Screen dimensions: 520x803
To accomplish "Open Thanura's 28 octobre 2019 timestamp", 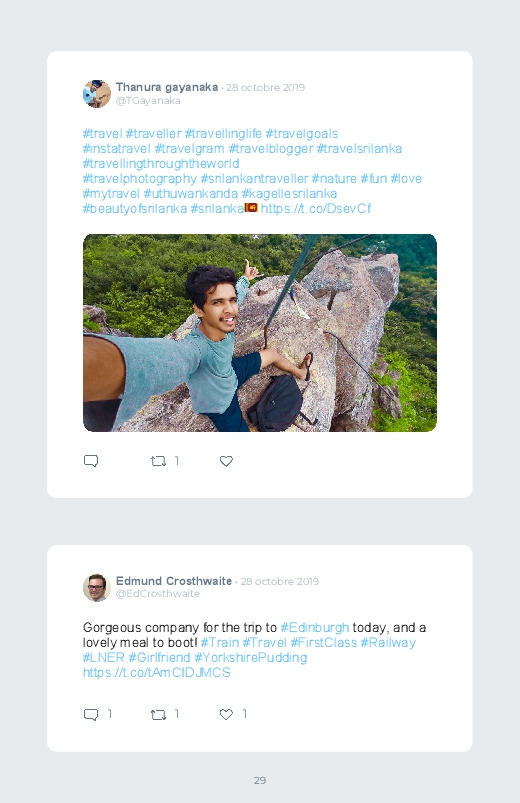I will coord(265,88).
